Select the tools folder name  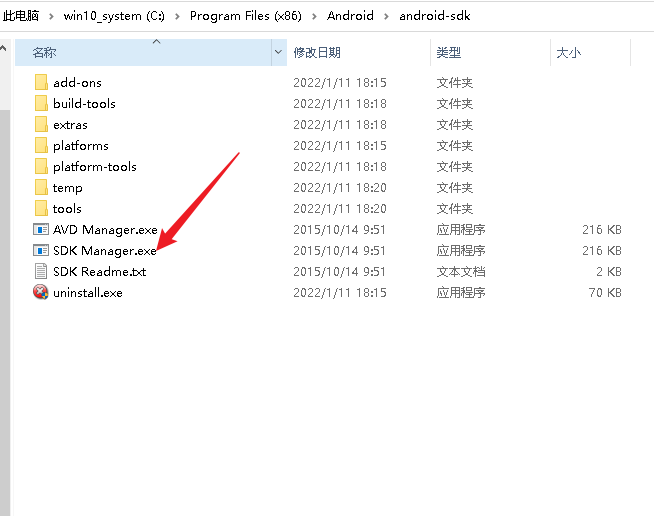tap(67, 208)
